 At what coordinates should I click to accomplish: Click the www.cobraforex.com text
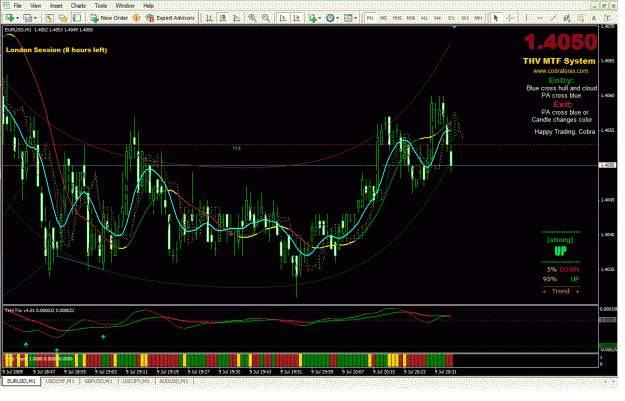click(560, 71)
